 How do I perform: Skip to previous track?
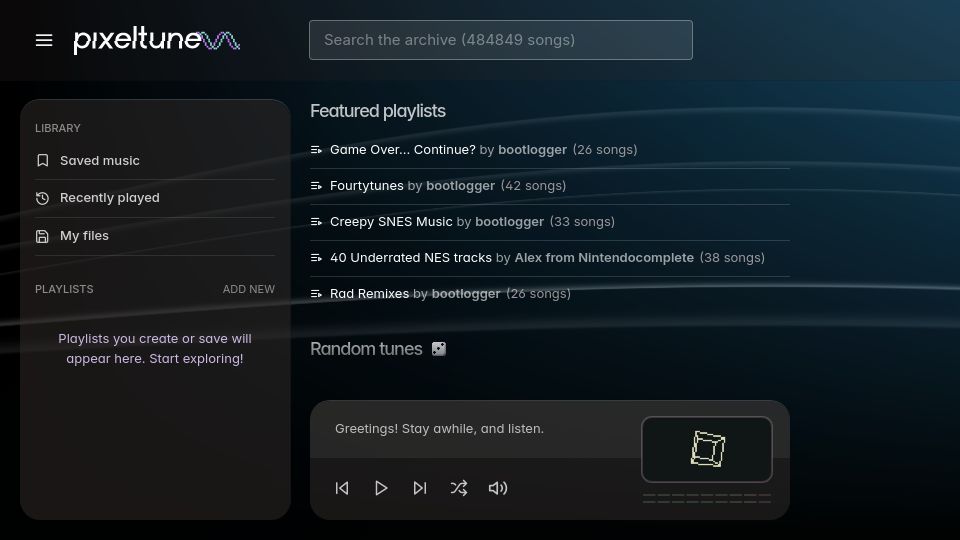[342, 488]
